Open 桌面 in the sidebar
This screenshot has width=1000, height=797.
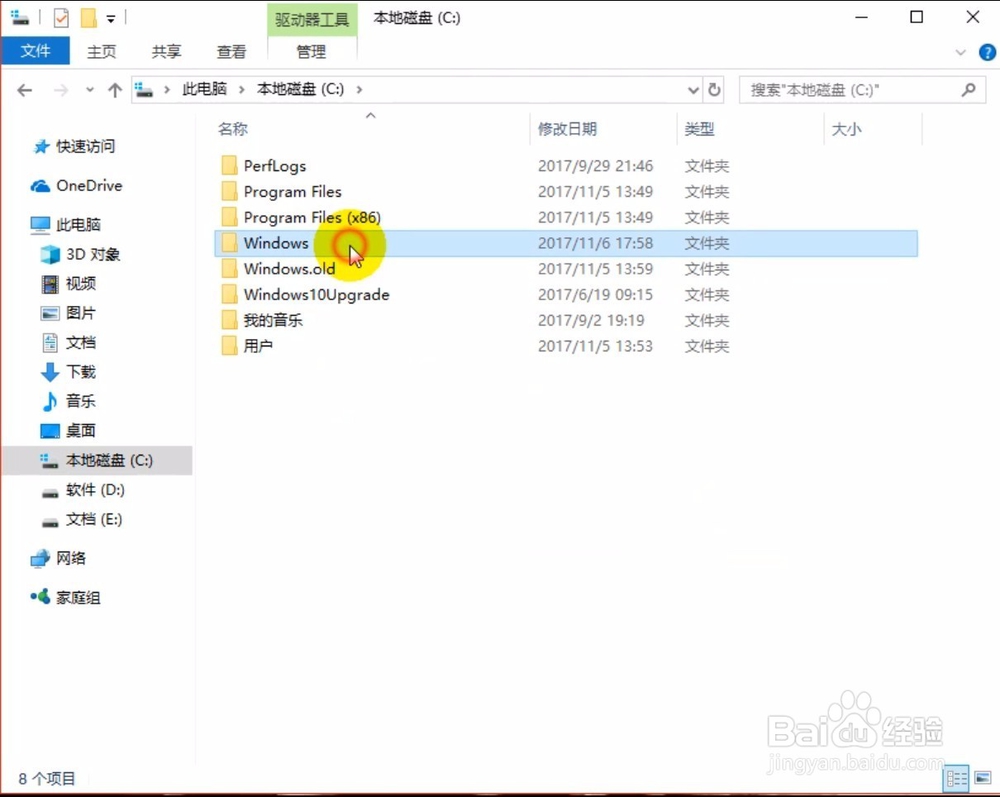[80, 431]
